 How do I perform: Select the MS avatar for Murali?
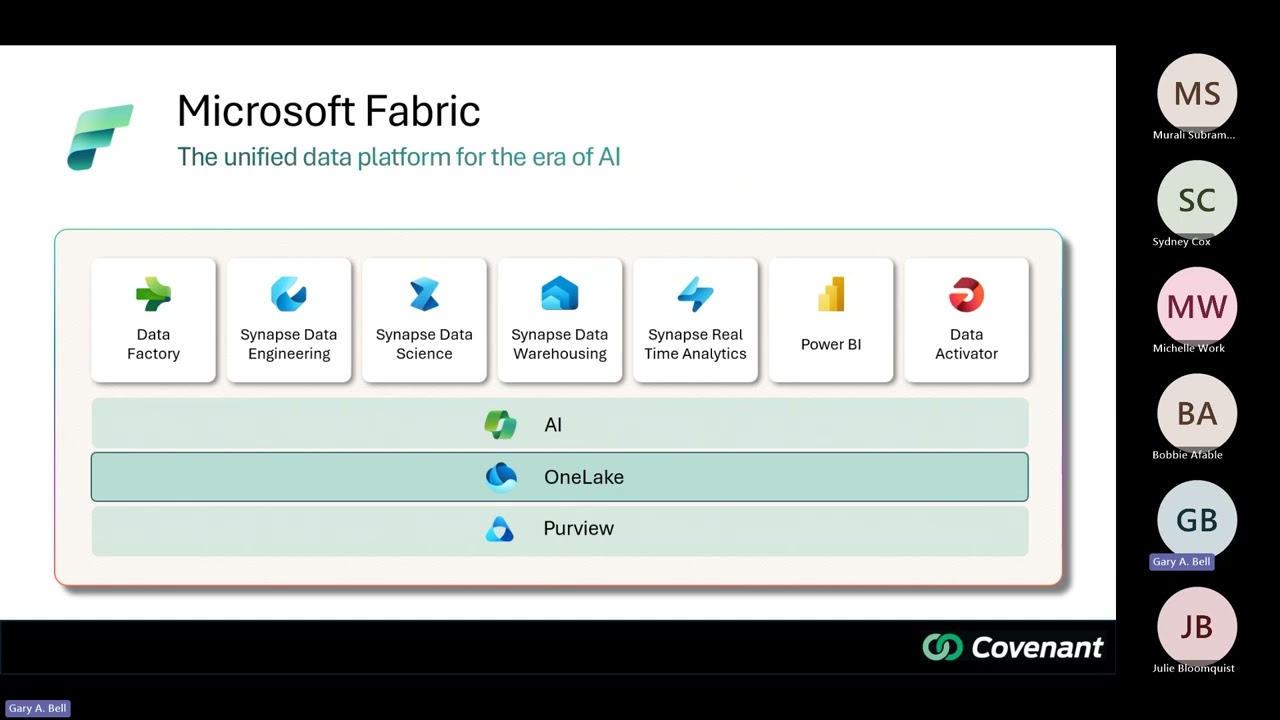pos(1197,94)
